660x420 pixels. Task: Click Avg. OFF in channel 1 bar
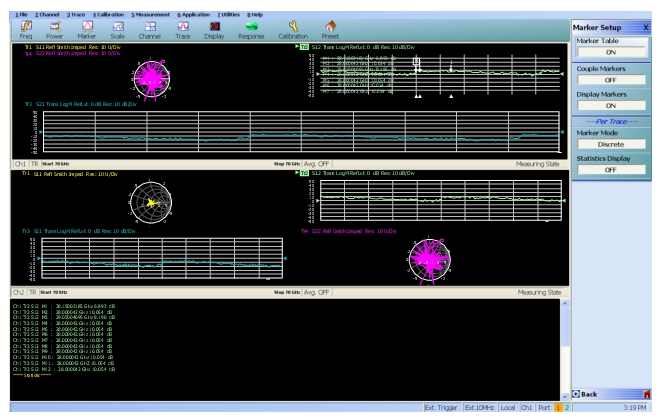[x=316, y=164]
